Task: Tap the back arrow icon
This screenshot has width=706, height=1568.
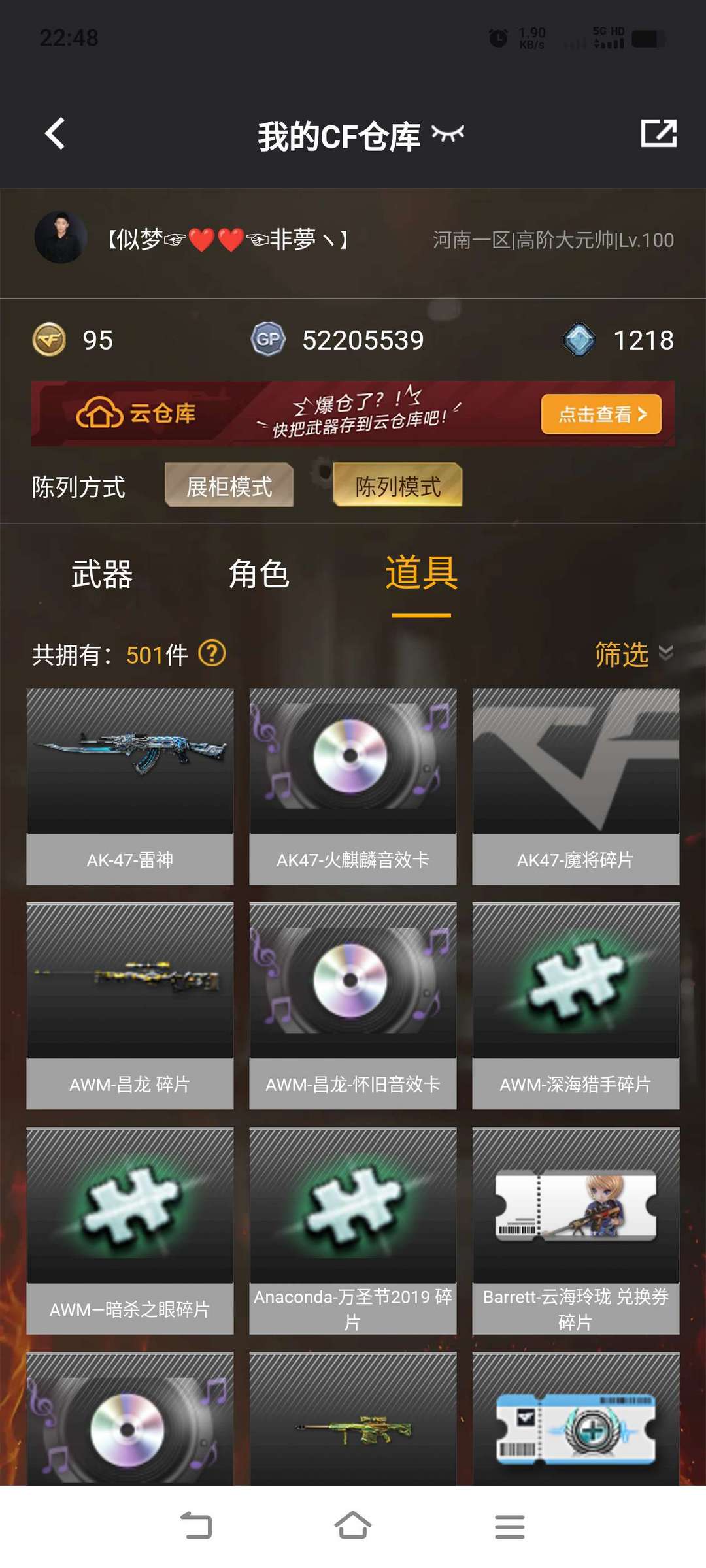Action: tap(55, 134)
